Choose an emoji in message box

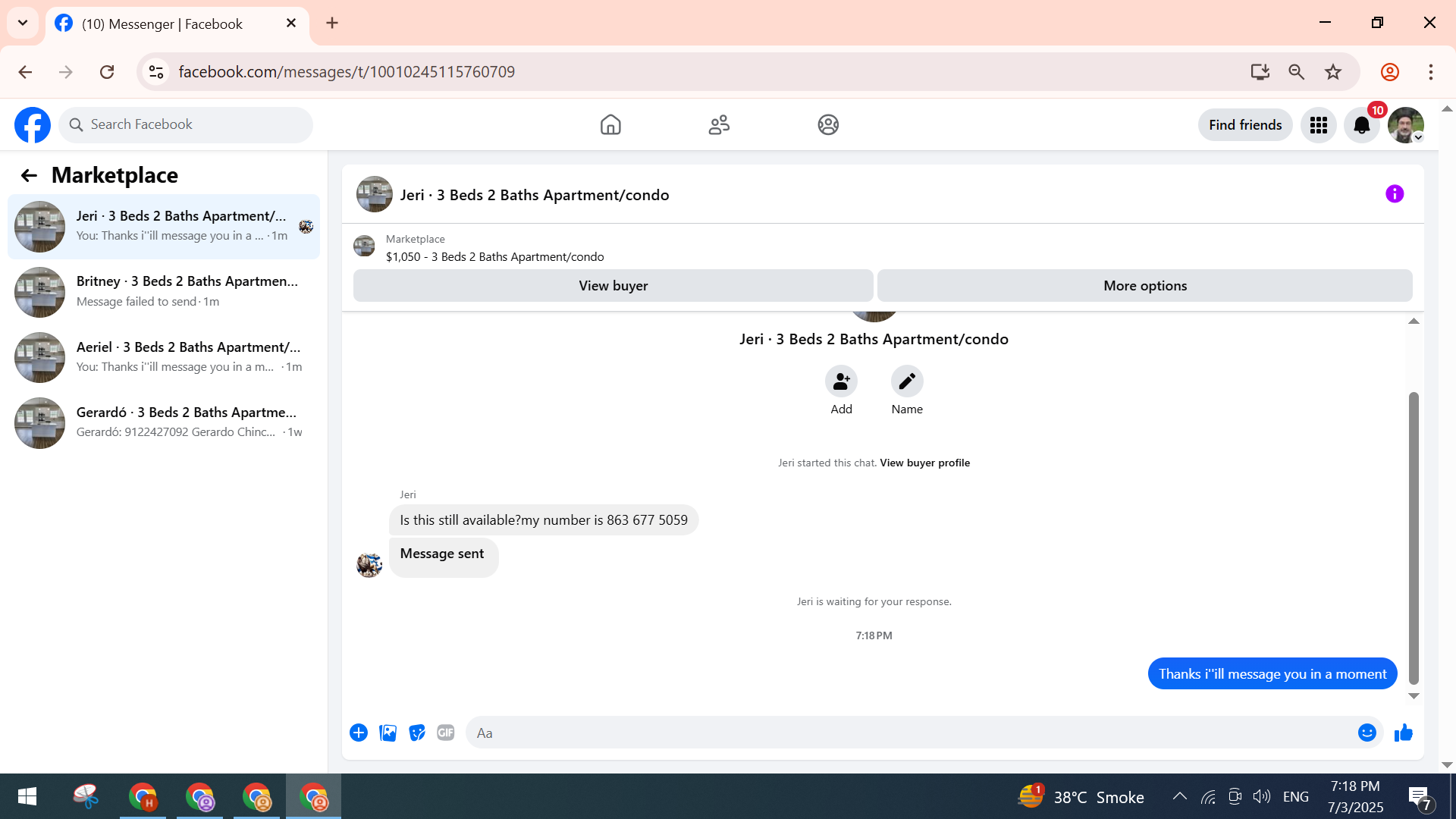click(1367, 733)
